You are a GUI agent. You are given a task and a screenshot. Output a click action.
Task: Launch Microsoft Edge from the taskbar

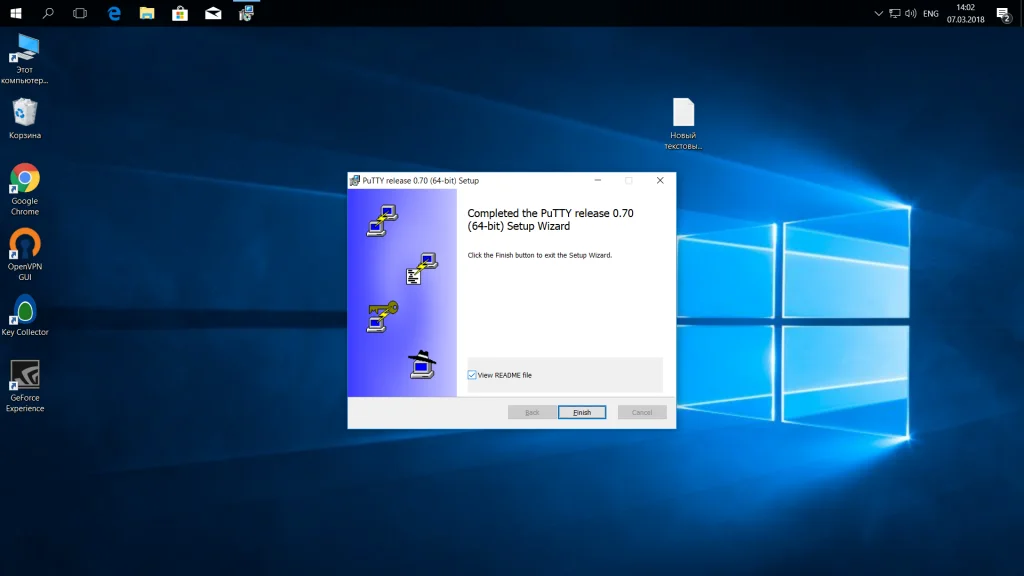[x=114, y=13]
